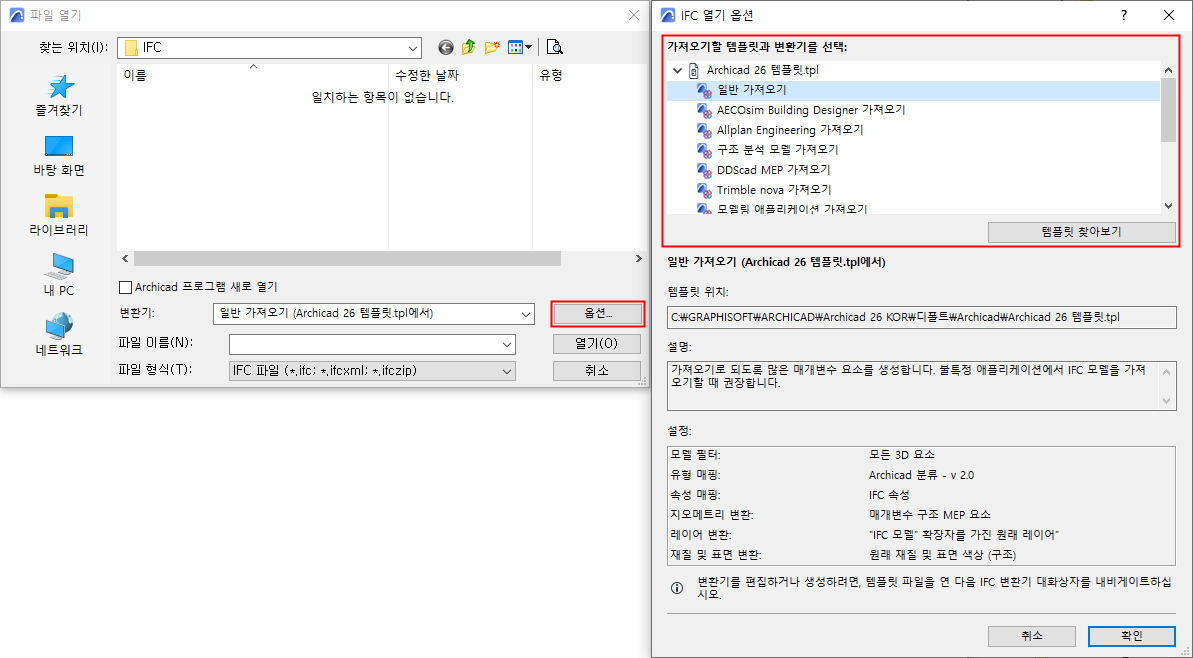
Task: Open 라이브러리 library shortcut
Action: pyautogui.click(x=59, y=215)
